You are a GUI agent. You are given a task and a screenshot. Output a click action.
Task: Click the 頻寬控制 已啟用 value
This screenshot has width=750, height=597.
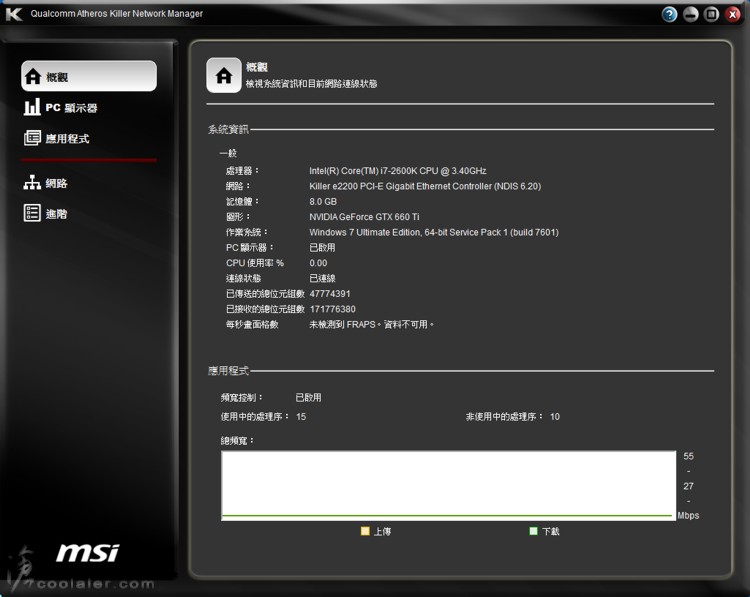308,398
